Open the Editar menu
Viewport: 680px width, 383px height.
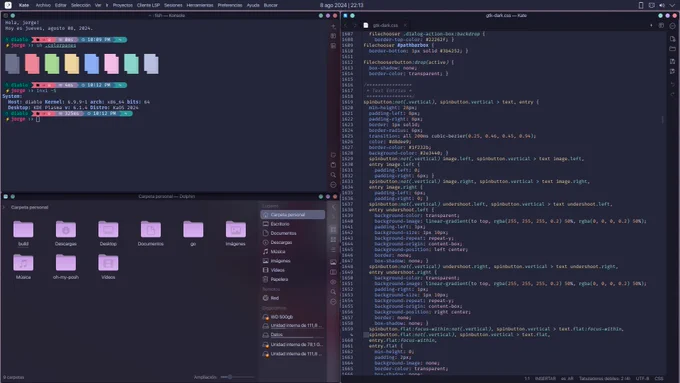coord(61,5)
